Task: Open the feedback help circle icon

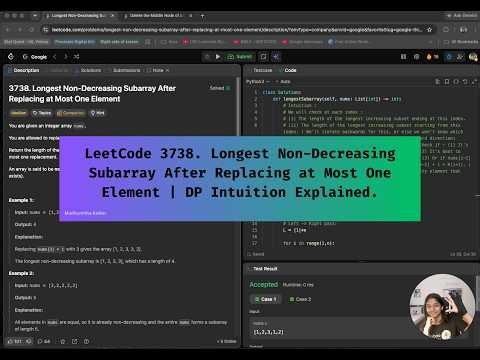Action: [86, 341]
